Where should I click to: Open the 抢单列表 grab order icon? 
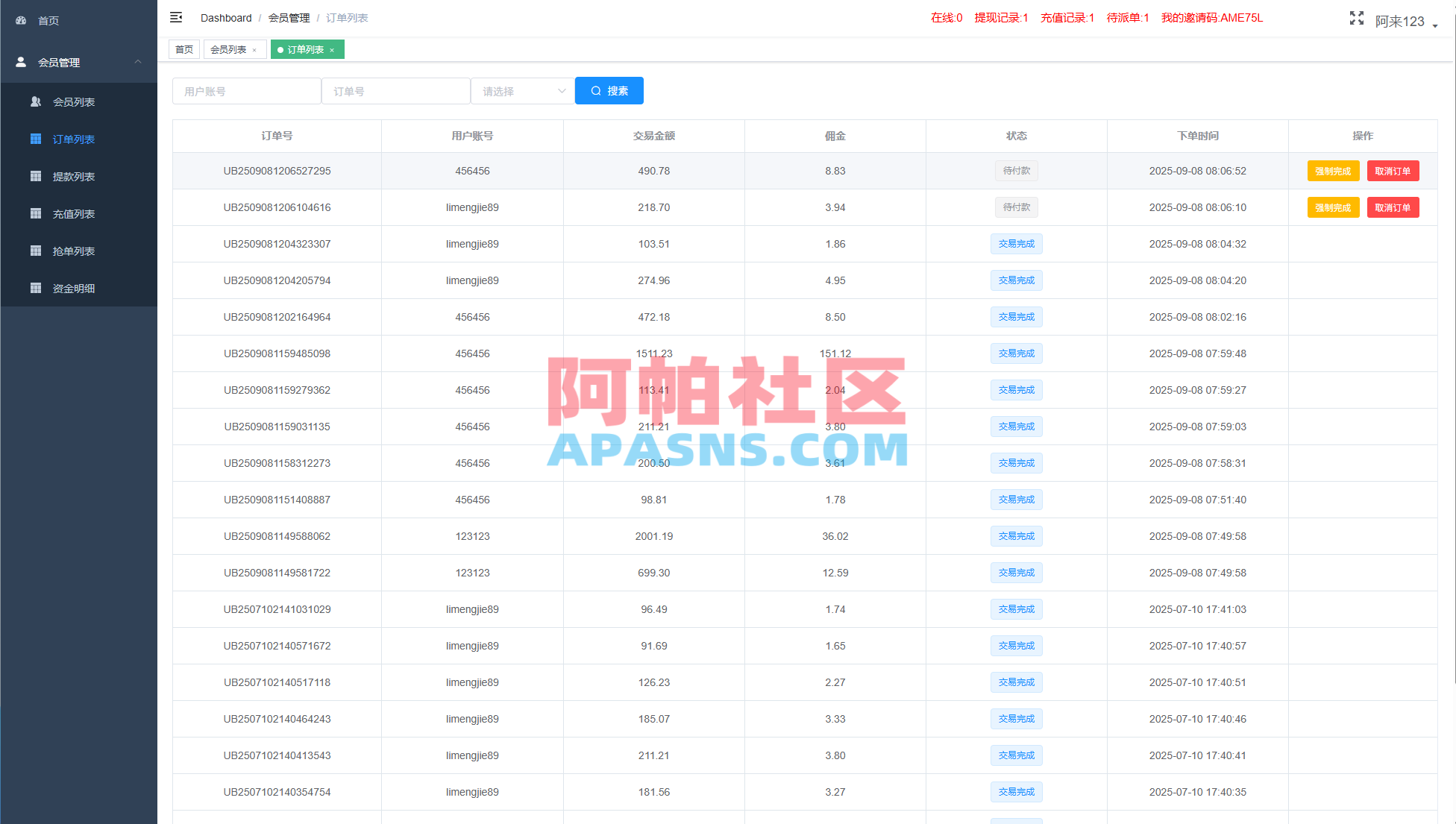35,251
